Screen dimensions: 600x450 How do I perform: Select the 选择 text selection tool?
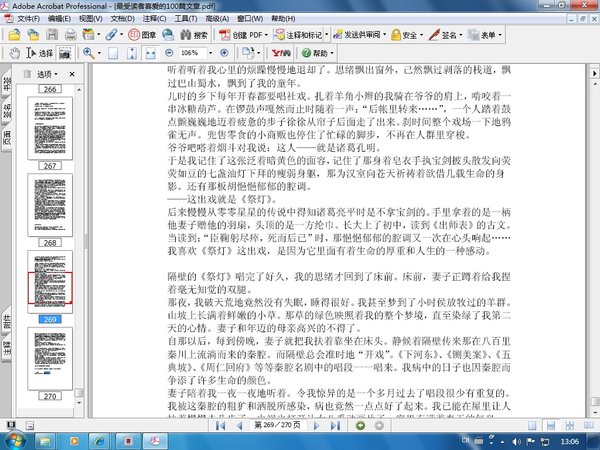pos(39,53)
